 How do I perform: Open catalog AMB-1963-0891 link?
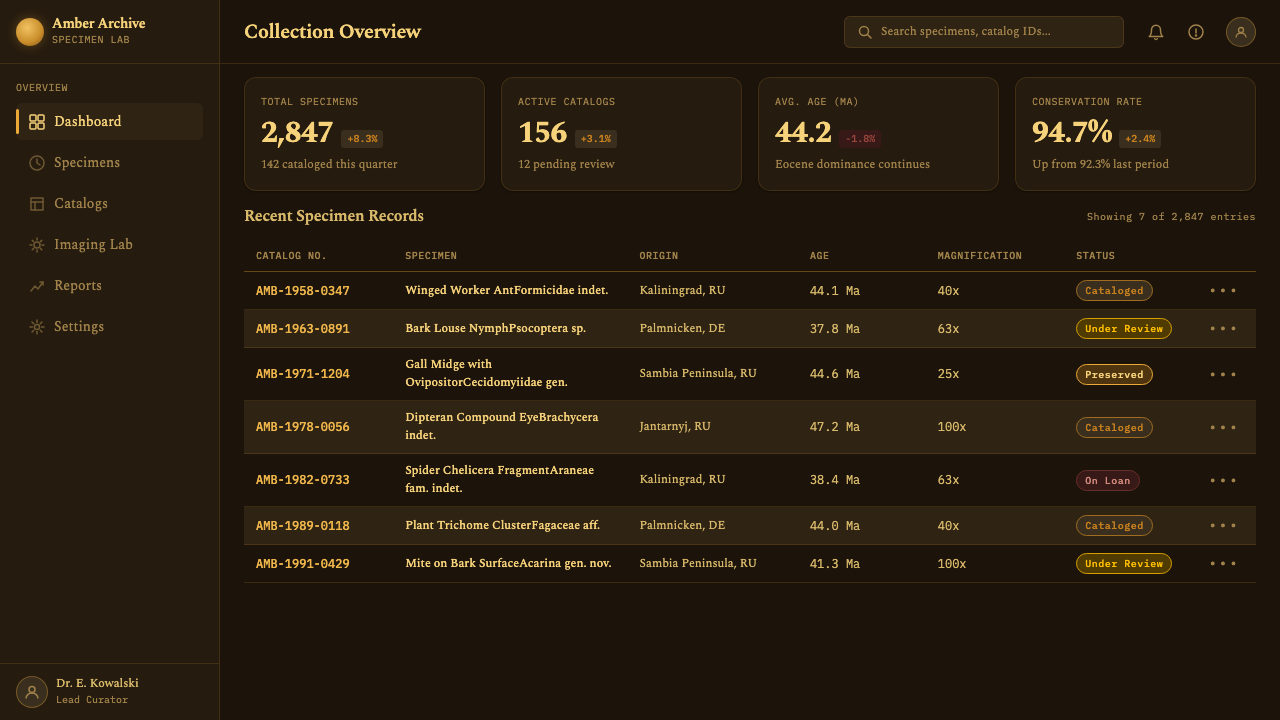point(303,329)
